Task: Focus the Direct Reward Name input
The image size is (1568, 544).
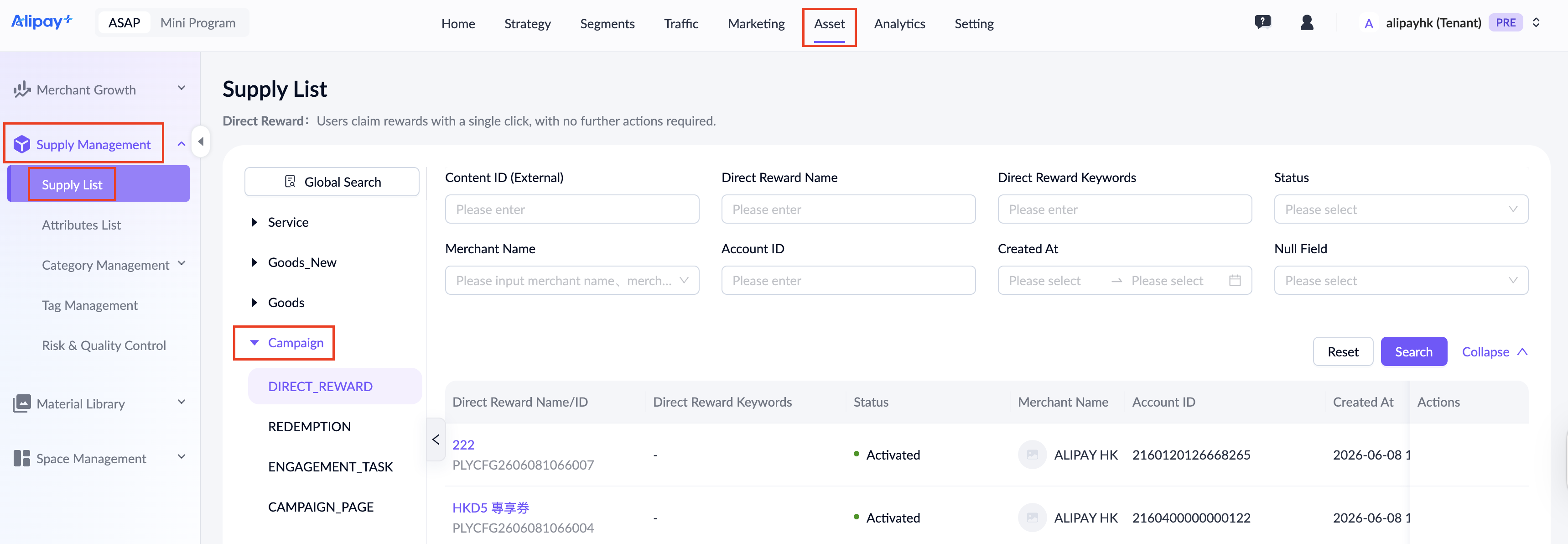Action: tap(848, 209)
